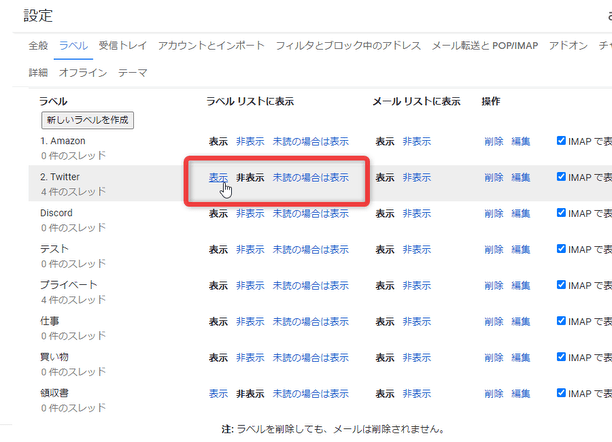The width and height of the screenshot is (612, 442).
Task: Toggle IMAP checkbox for テスト label
Action: click(x=561, y=249)
